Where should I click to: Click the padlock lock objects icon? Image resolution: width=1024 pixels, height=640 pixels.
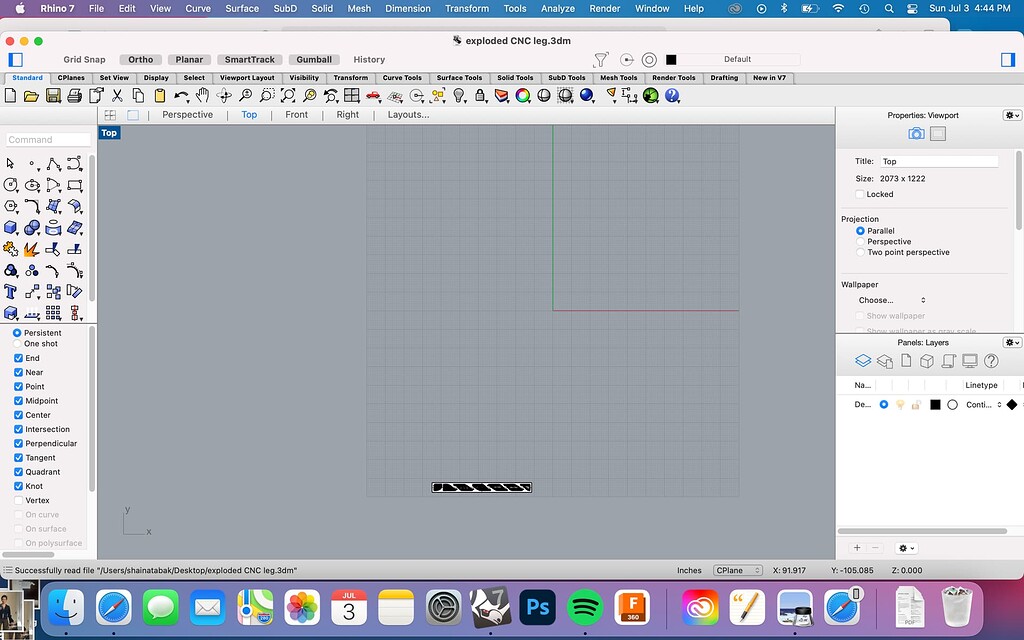(480, 96)
